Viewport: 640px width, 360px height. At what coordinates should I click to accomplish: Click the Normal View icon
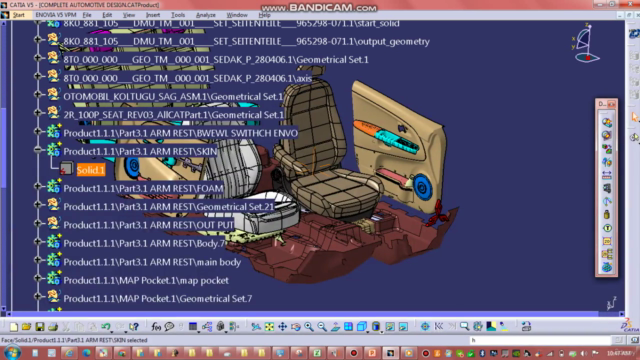point(335,327)
